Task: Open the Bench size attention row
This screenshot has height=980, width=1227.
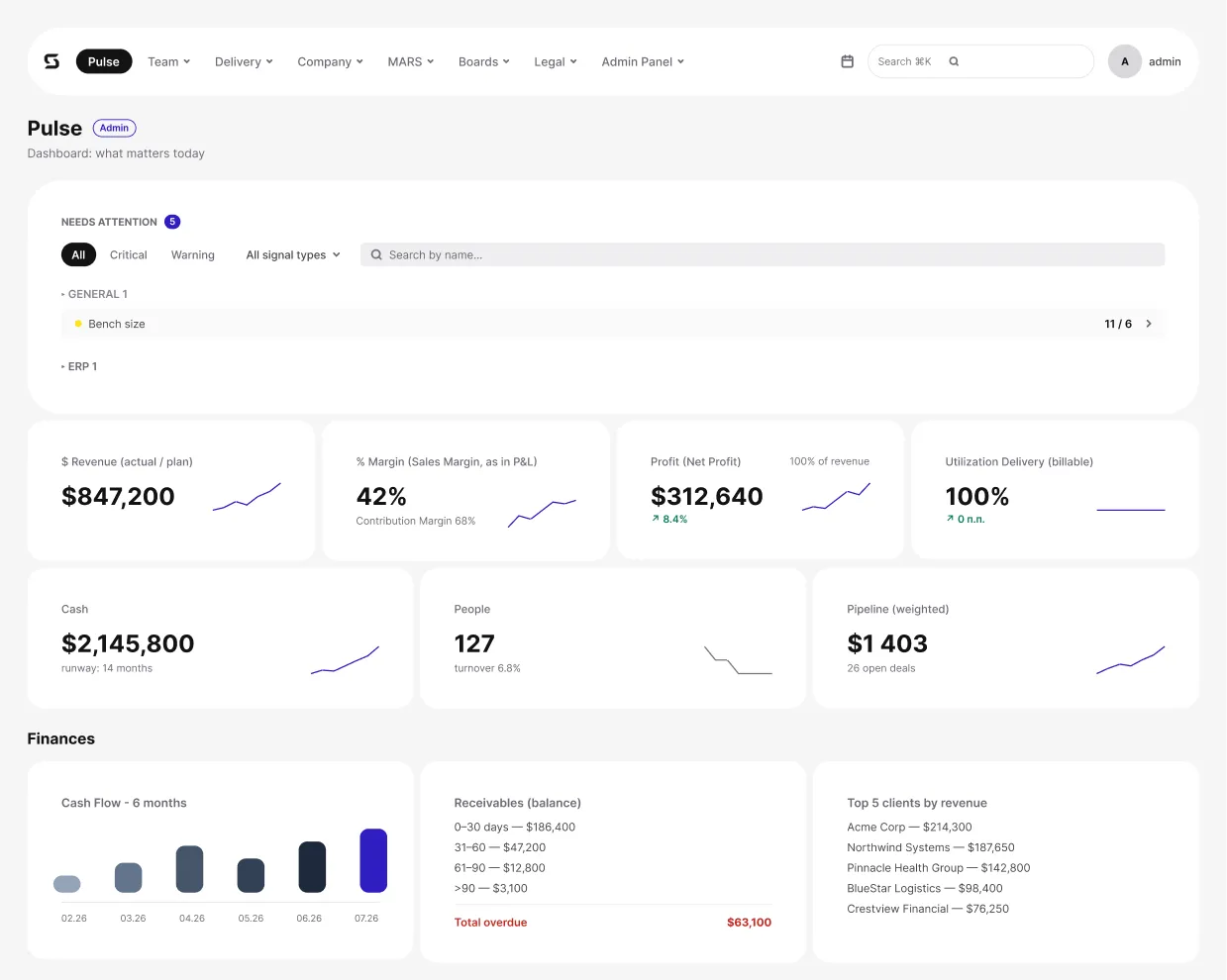Action: tap(613, 324)
